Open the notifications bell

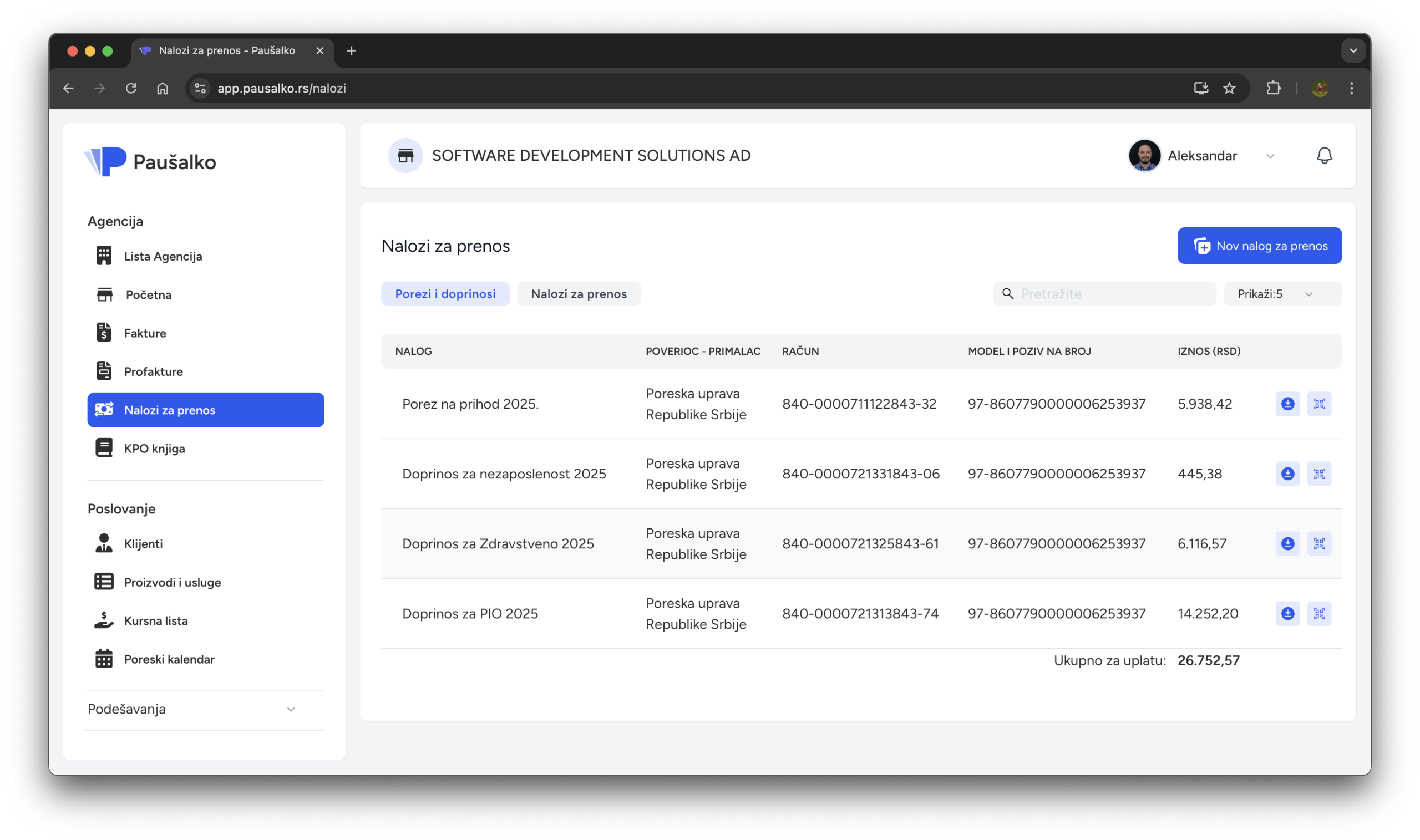(x=1323, y=156)
